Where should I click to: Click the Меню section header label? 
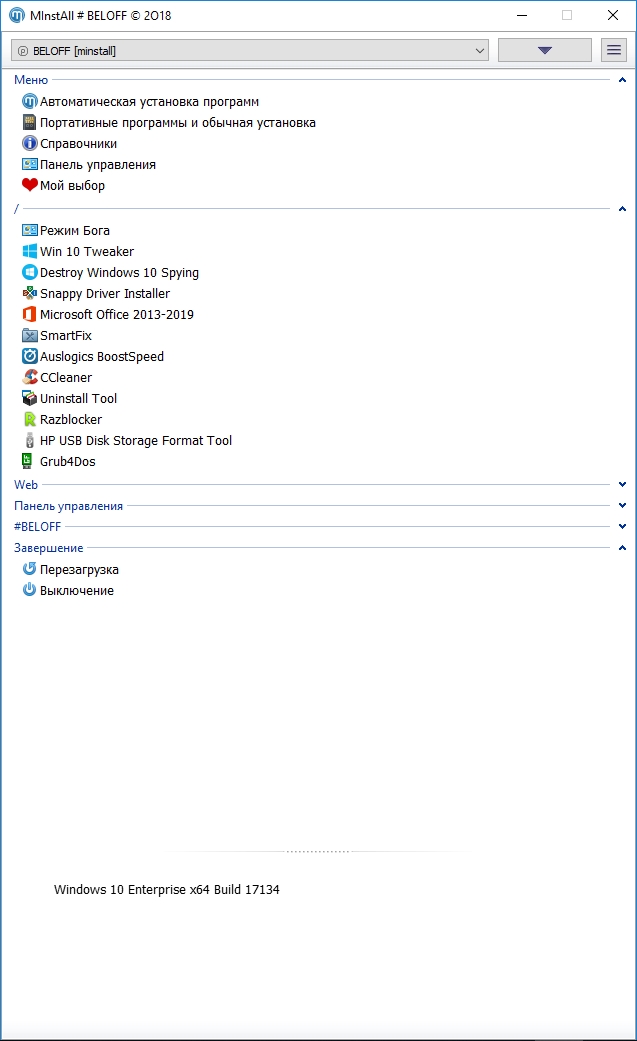[31, 80]
